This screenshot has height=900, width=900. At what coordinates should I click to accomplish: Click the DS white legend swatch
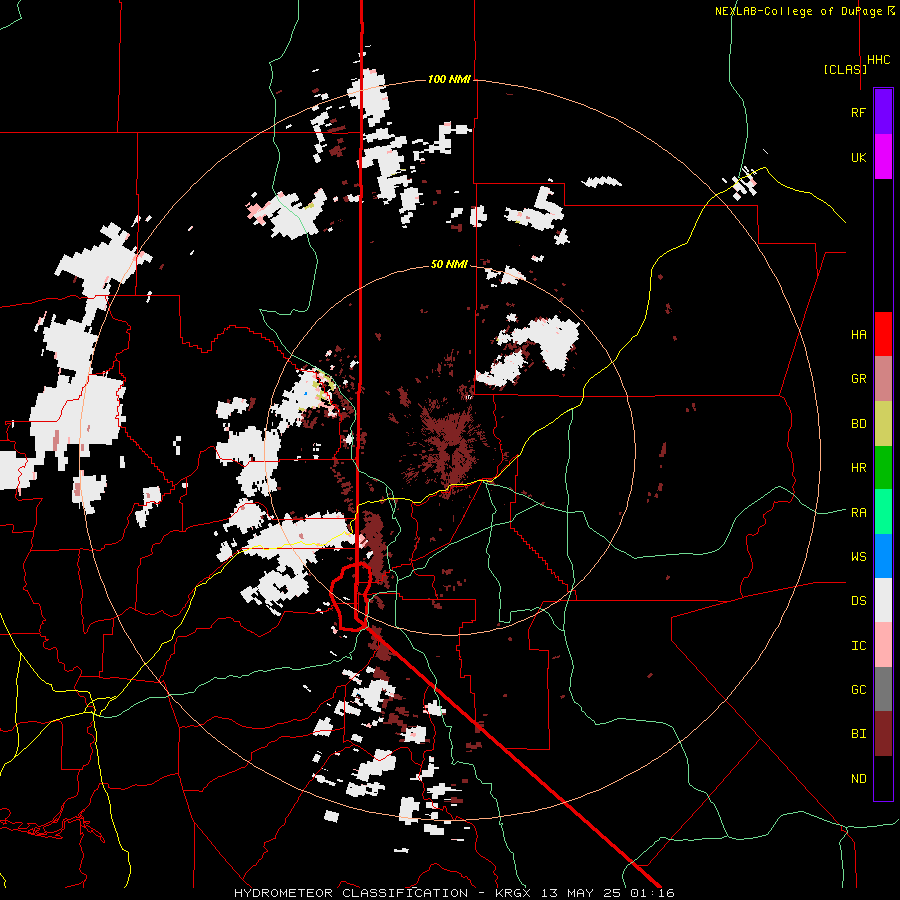pyautogui.click(x=883, y=600)
